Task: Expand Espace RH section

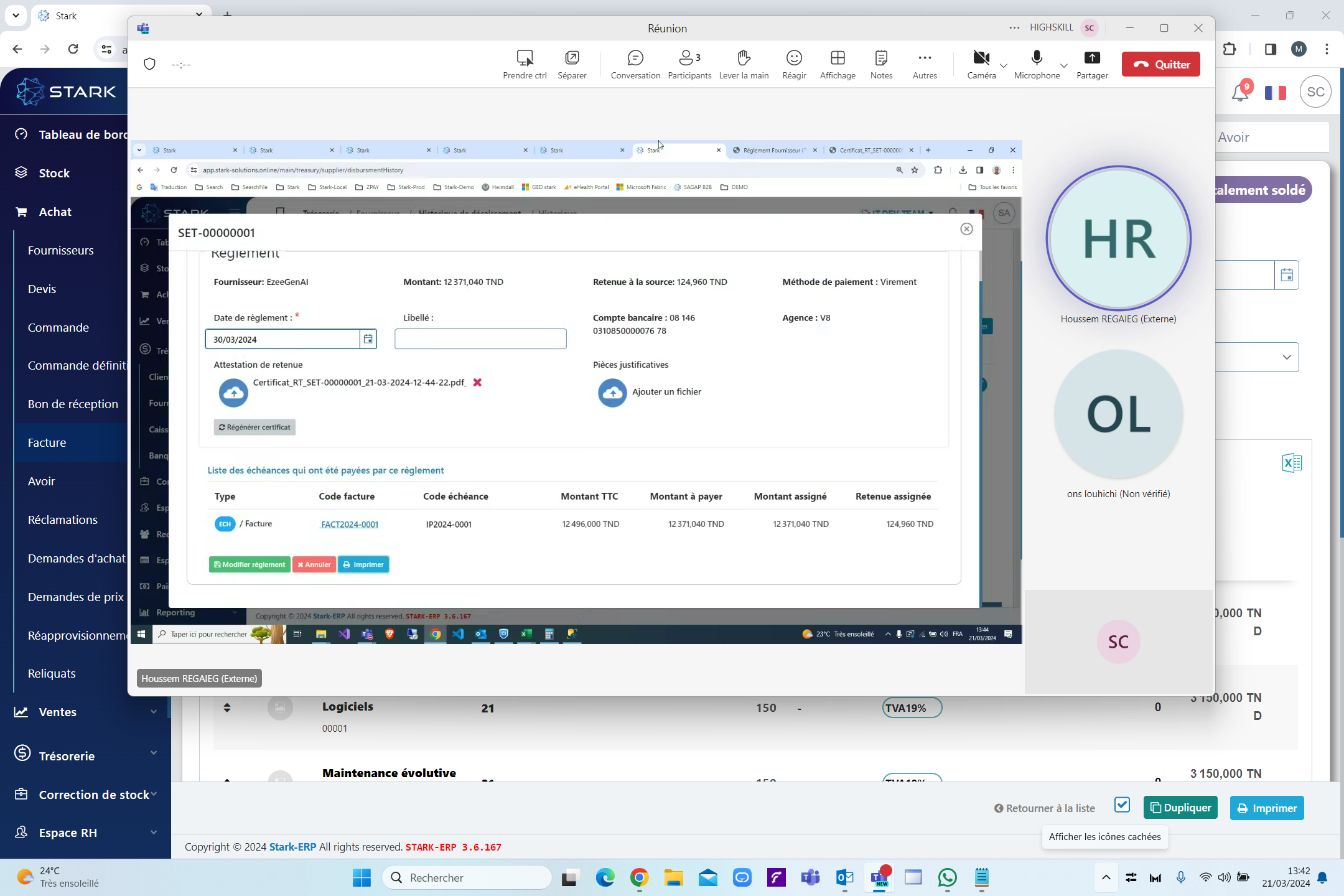Action: [85, 833]
